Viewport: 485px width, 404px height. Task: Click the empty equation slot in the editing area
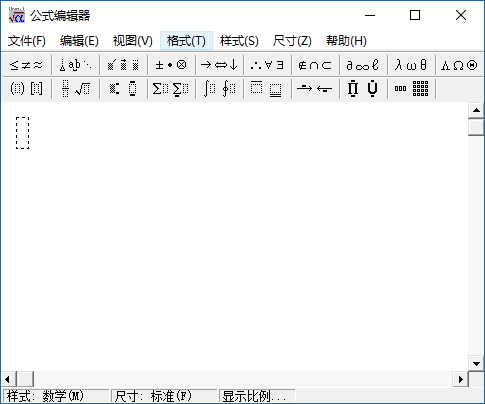click(22, 133)
